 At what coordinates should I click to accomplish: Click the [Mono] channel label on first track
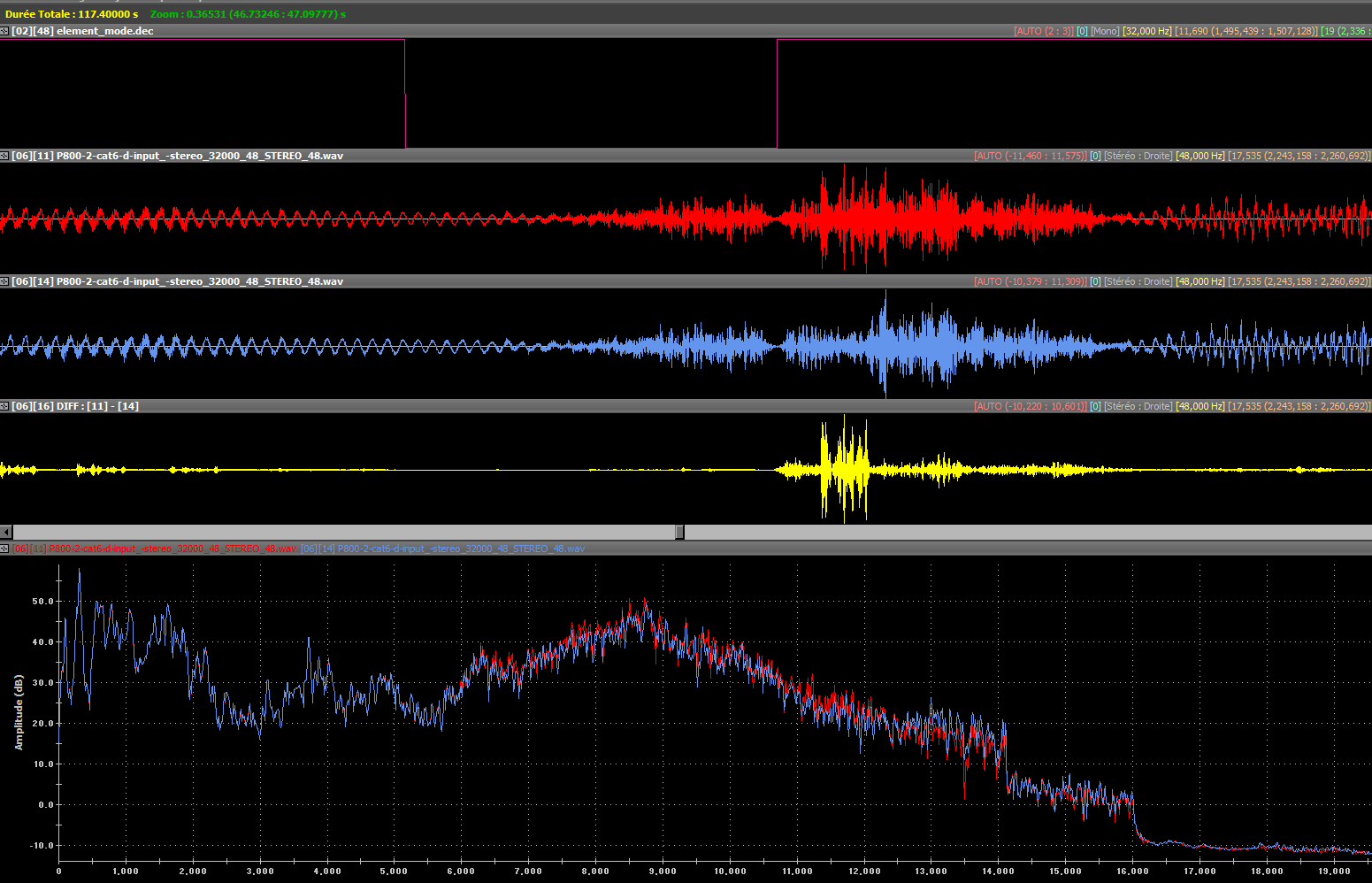tap(1105, 31)
